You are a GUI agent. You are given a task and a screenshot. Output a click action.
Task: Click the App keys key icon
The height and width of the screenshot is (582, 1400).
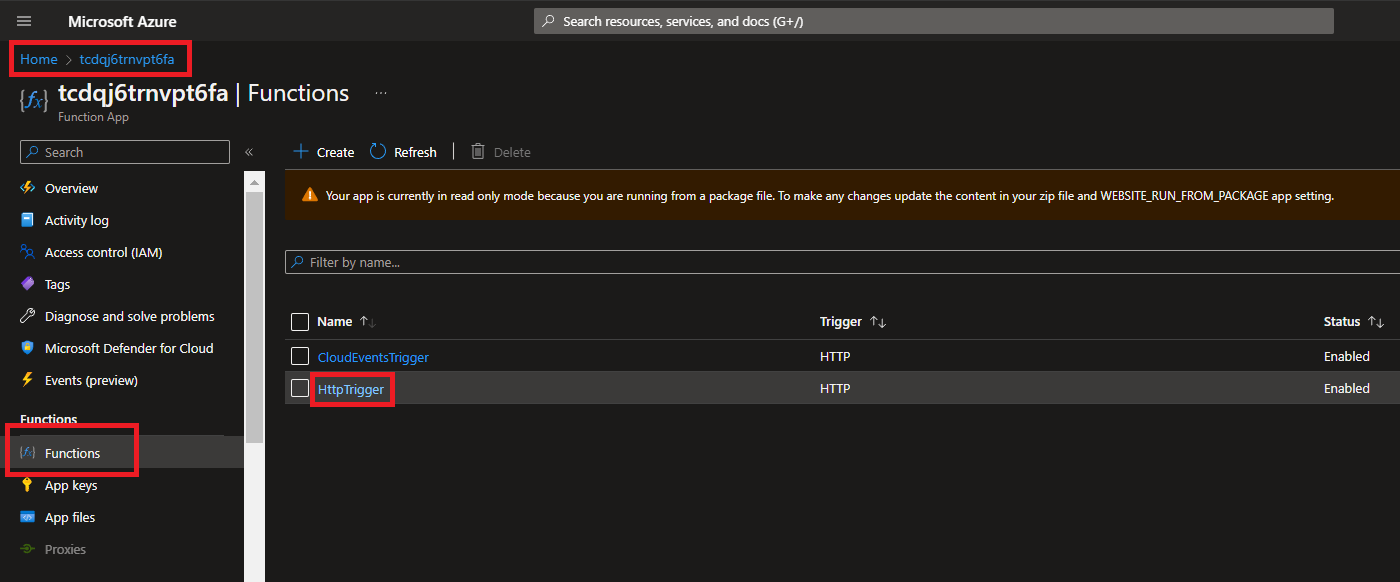pyautogui.click(x=28, y=485)
